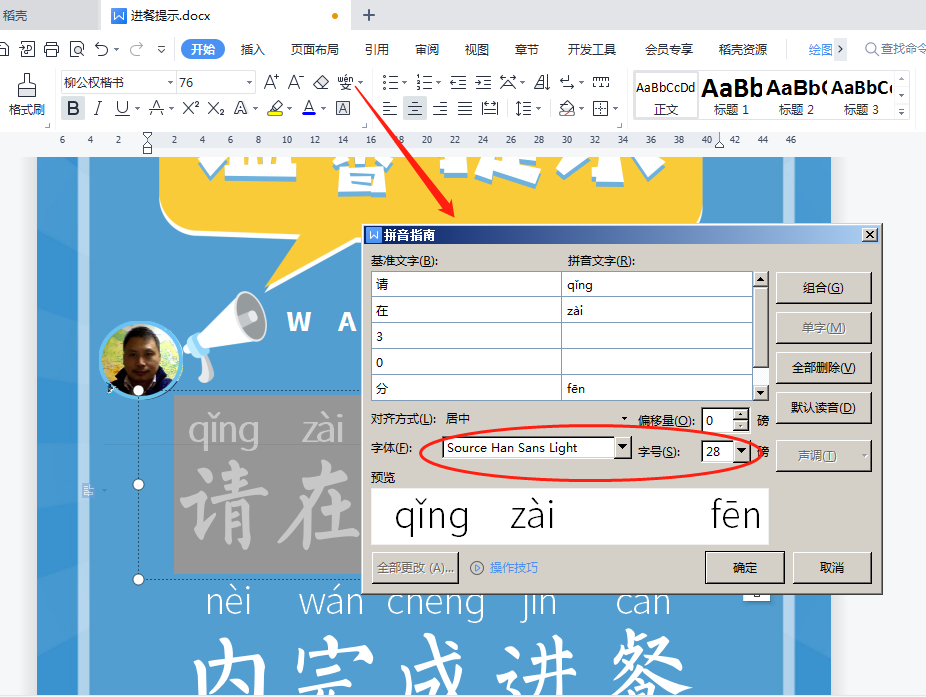Insert a numbered list
The height and width of the screenshot is (697, 926).
pos(424,82)
